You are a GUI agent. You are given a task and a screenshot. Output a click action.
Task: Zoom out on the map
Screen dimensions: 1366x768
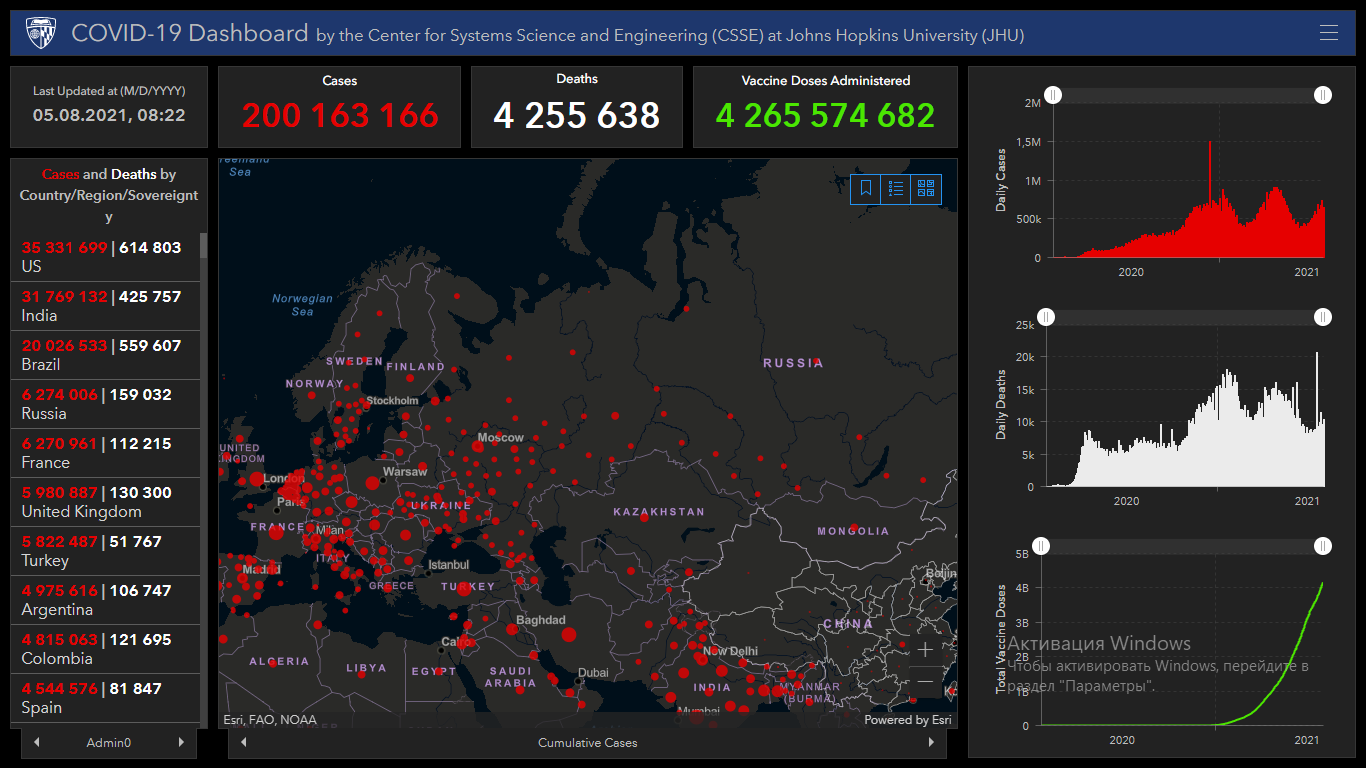925,682
